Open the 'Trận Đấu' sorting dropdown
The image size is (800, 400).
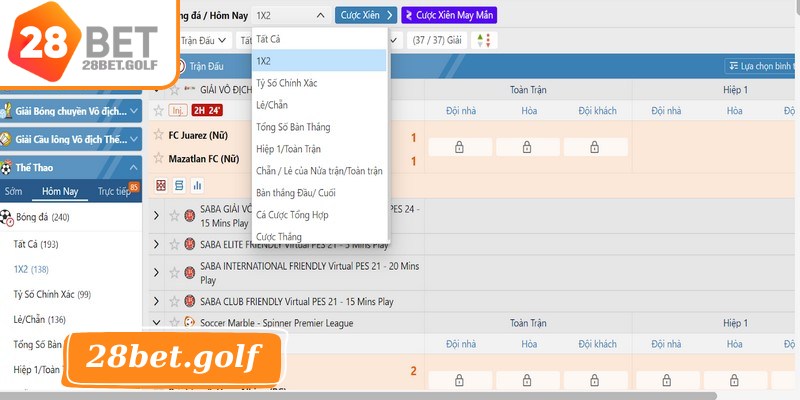tap(203, 40)
